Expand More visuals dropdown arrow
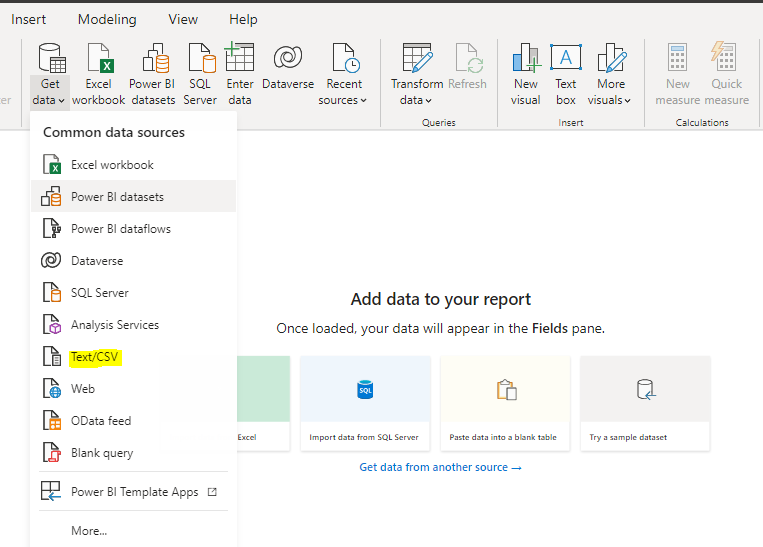This screenshot has width=763, height=547. point(628,101)
